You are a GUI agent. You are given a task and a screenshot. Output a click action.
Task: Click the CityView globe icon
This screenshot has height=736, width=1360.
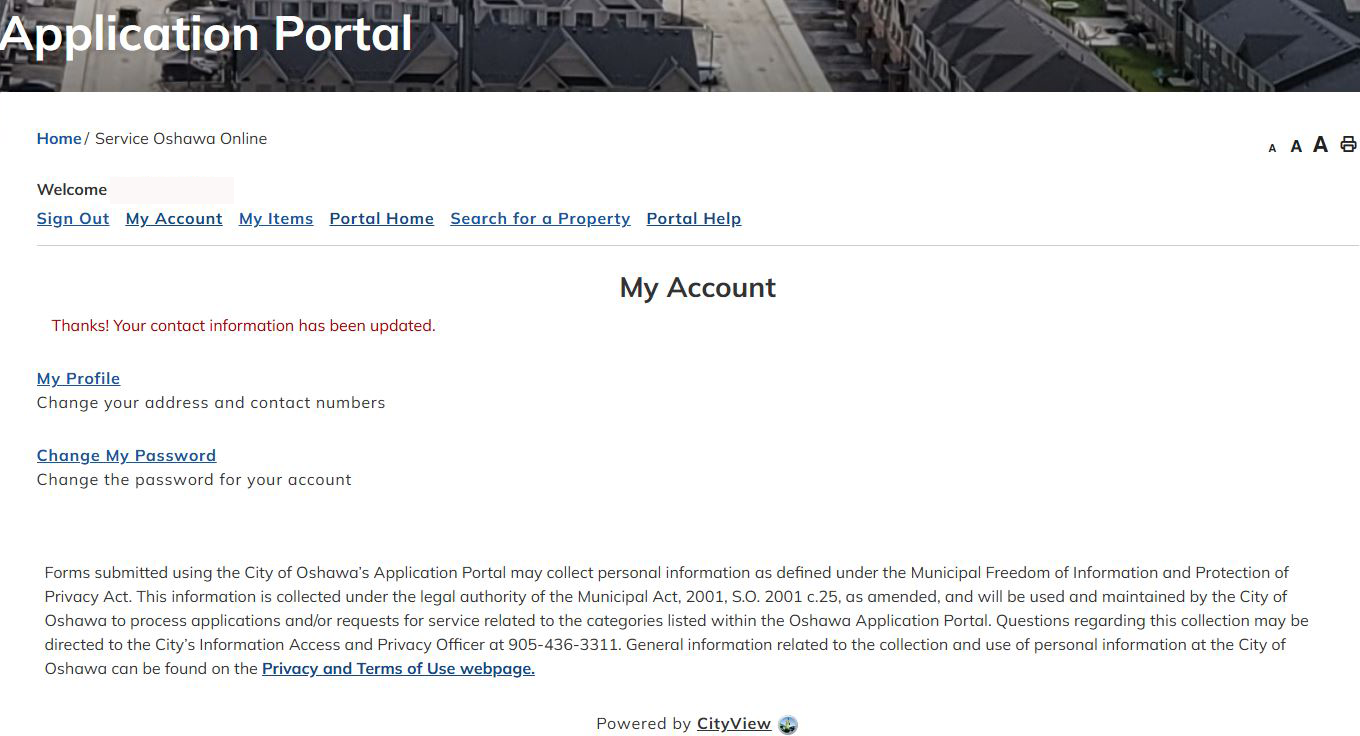[x=787, y=724]
